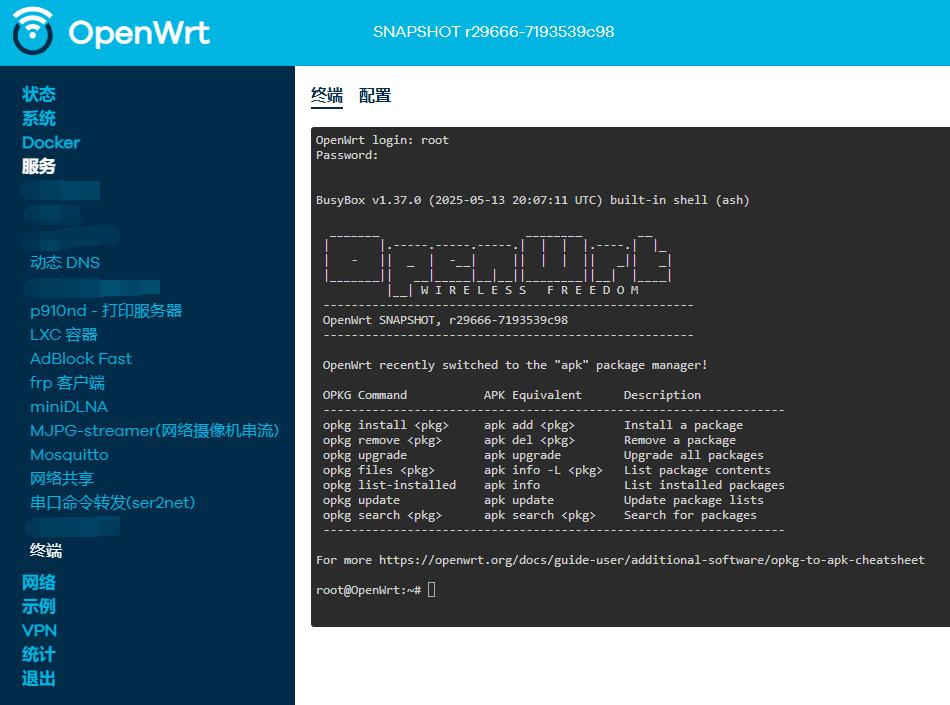Screen dimensions: 950x705
Task: Click 'apk add <pkg>' in terminal table
Action: pyautogui.click(x=529, y=425)
